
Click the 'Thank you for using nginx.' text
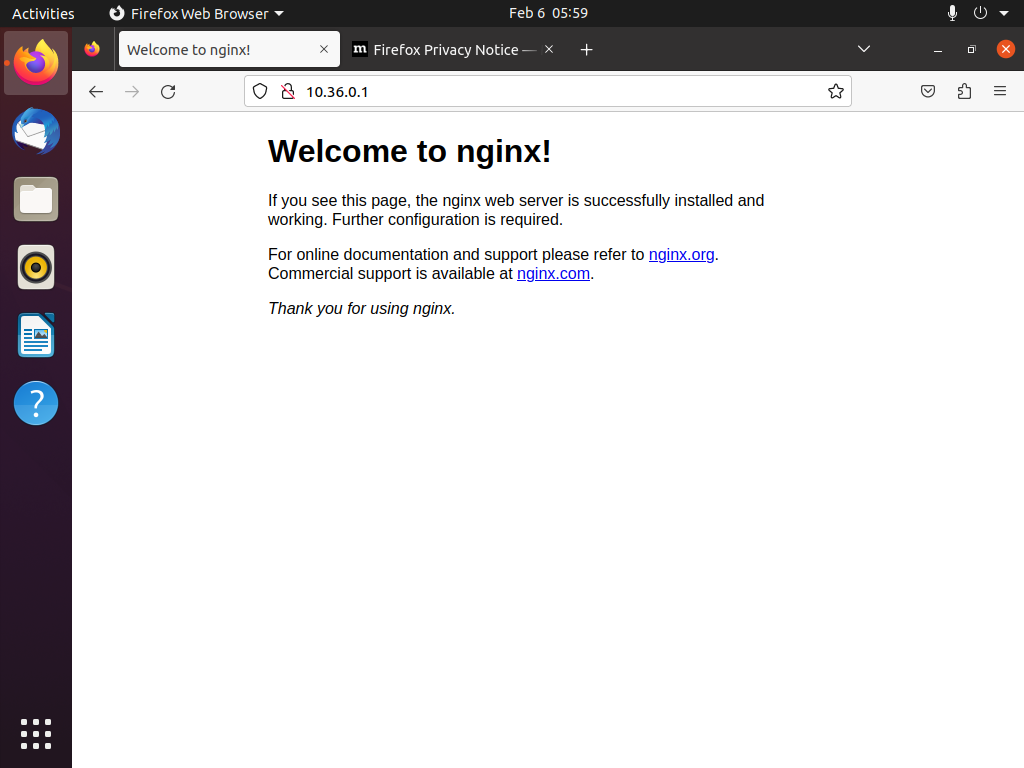point(361,308)
